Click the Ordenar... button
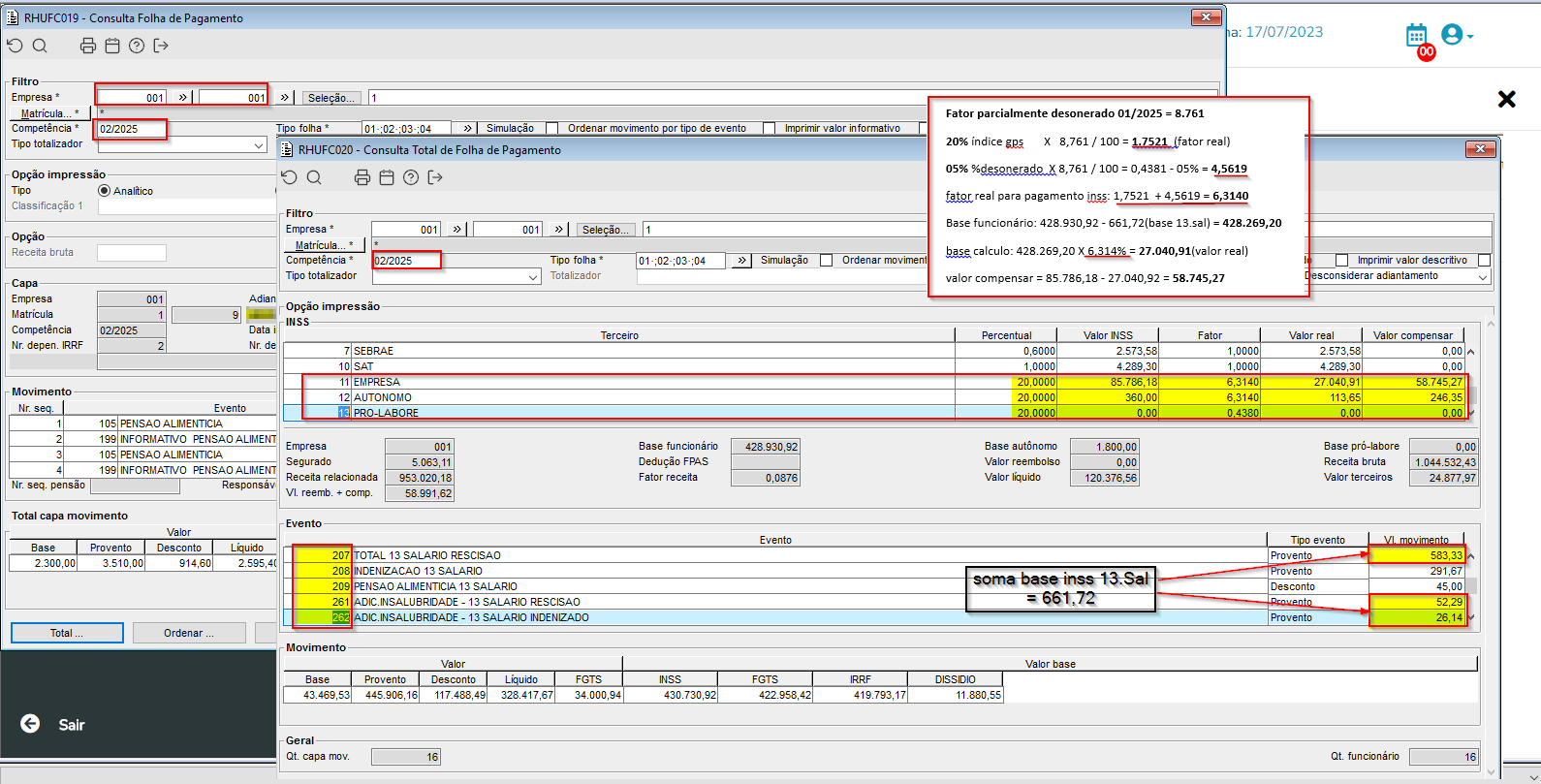 click(x=189, y=633)
